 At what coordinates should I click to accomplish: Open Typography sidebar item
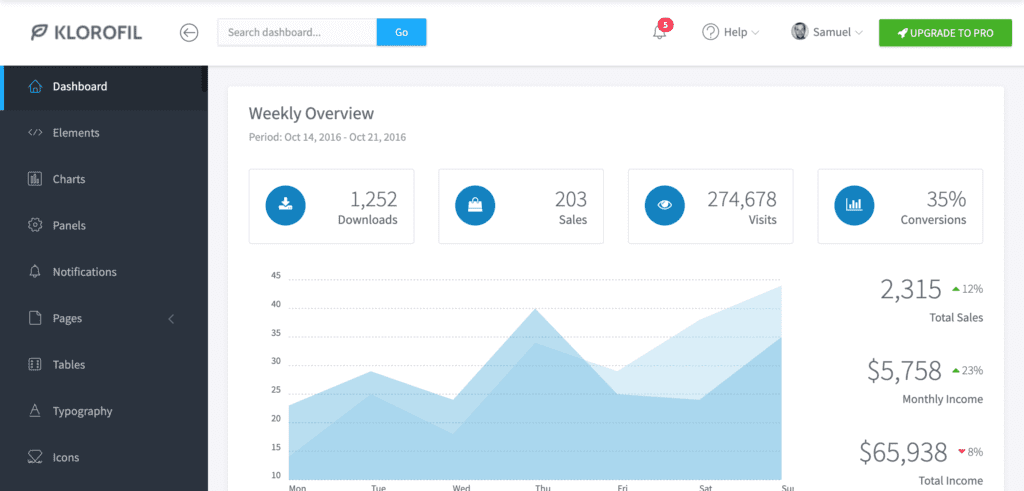click(x=104, y=411)
